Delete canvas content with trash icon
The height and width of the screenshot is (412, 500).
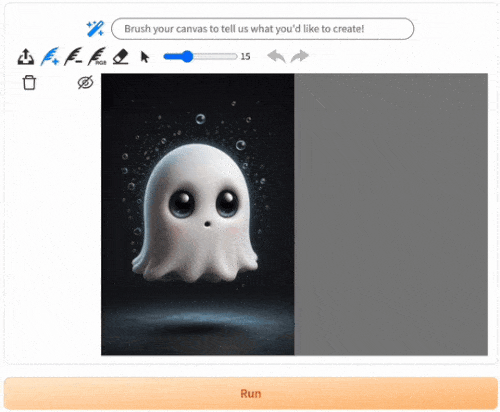click(x=29, y=82)
